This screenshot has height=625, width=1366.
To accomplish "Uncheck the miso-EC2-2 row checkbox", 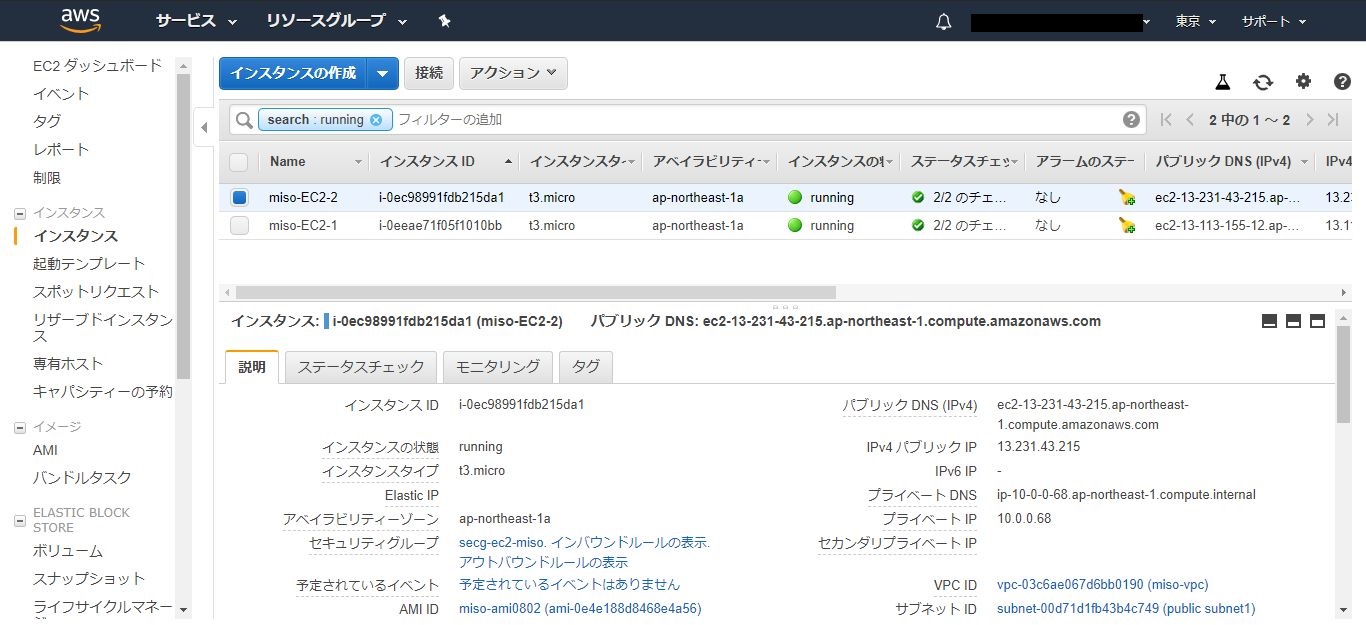I will pos(239,198).
